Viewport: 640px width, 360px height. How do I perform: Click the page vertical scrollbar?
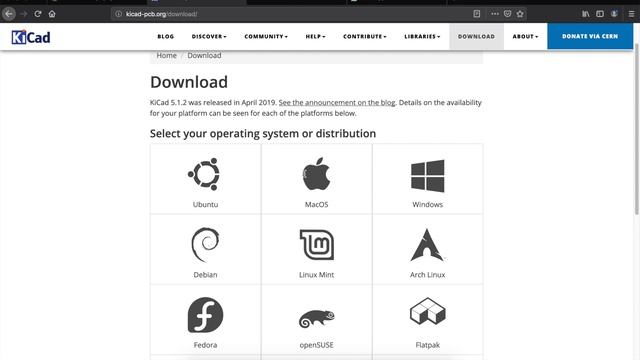(x=636, y=129)
